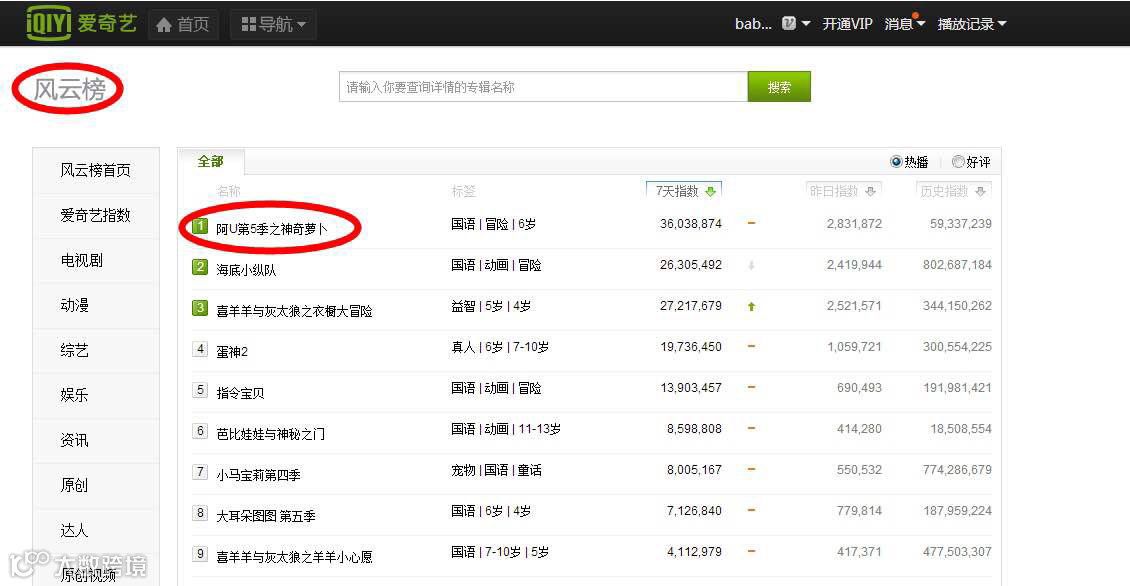Click the bab... username
Screen dimensions: 1130x586
coord(753,24)
